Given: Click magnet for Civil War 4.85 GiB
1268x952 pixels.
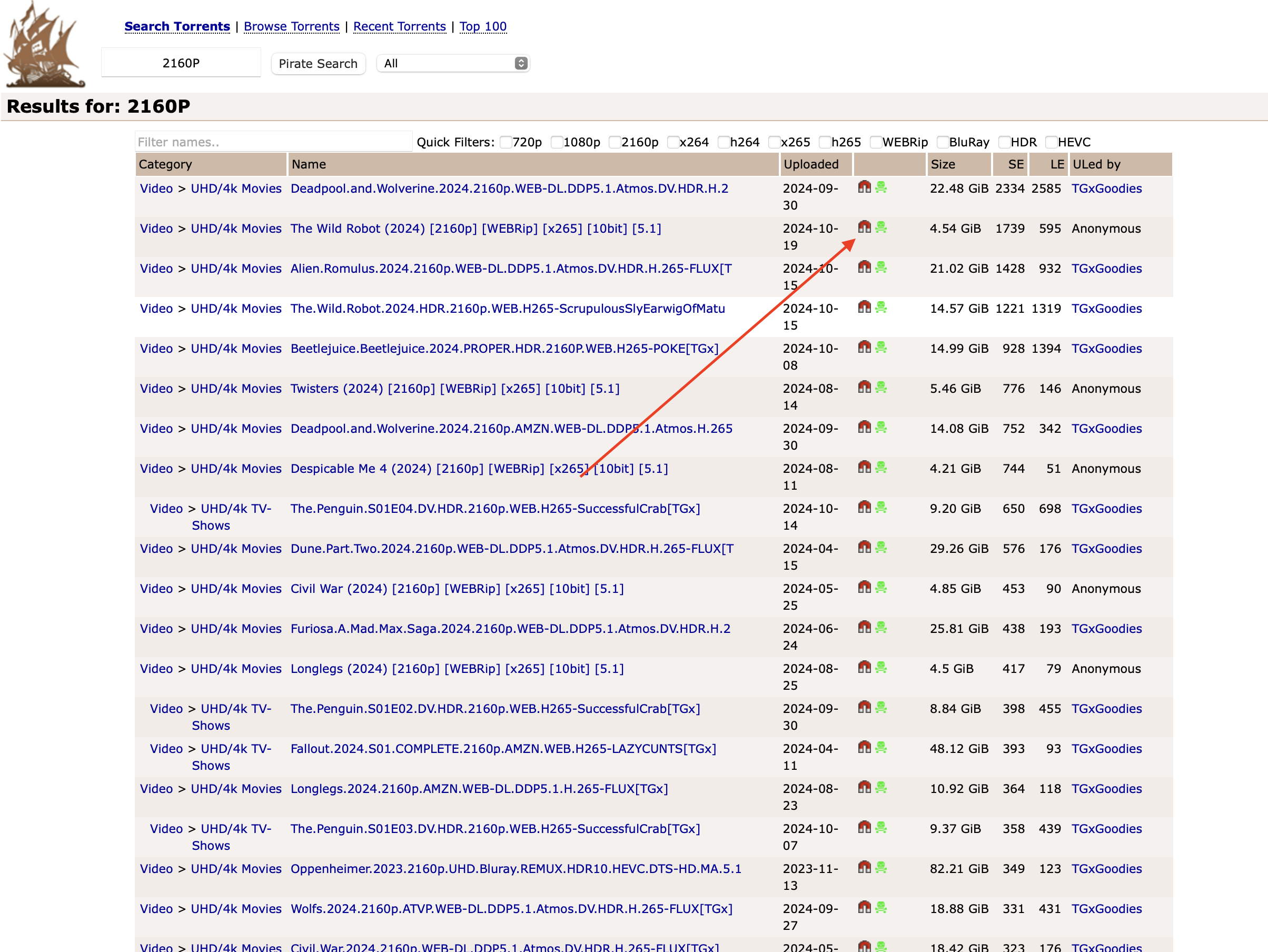Looking at the screenshot, I should point(865,588).
